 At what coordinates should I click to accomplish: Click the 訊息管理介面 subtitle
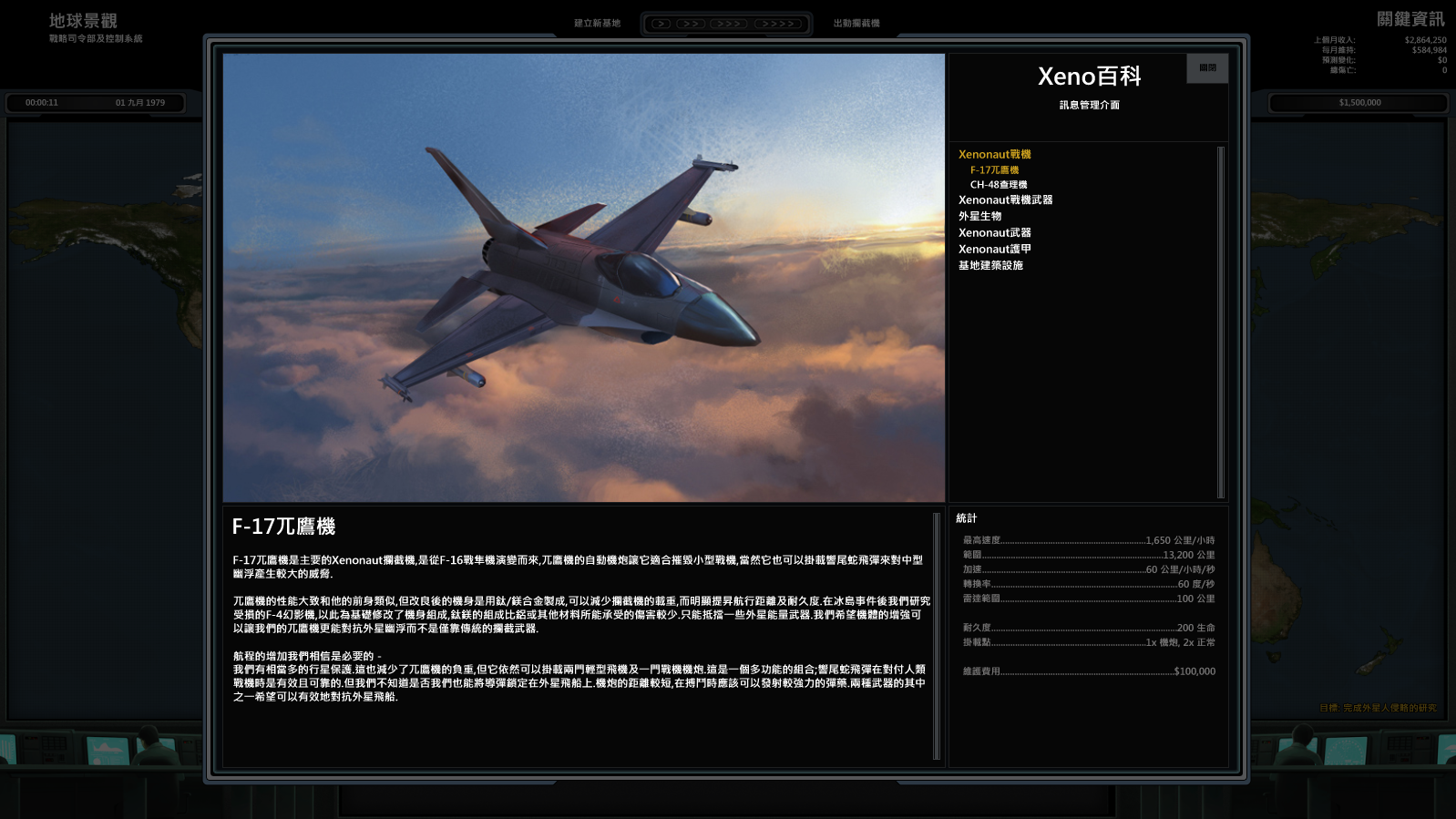click(x=1089, y=106)
